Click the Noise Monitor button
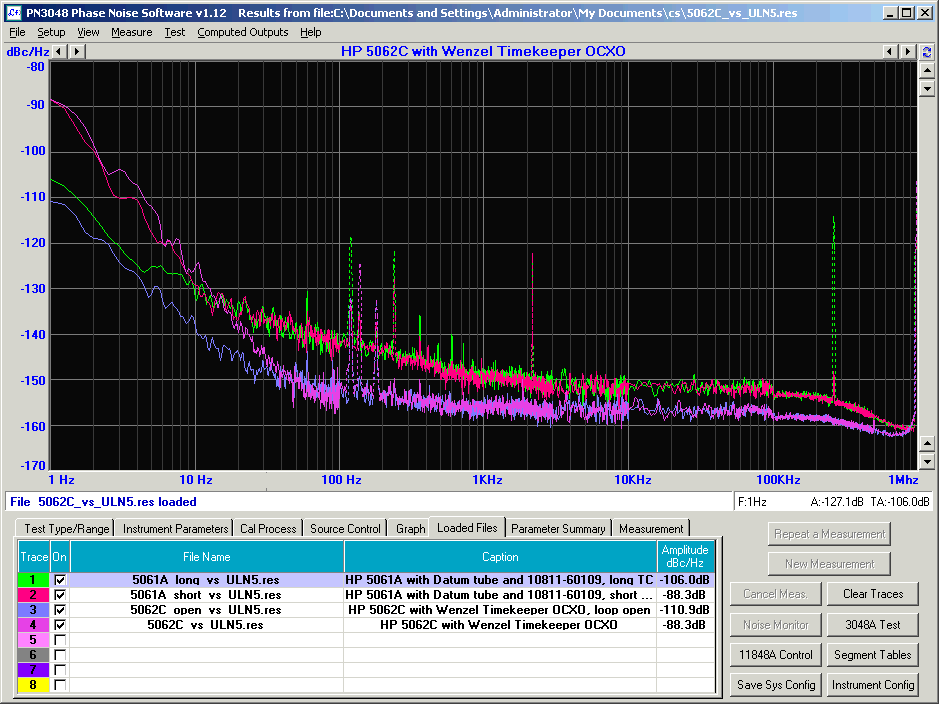939x704 pixels. pyautogui.click(x=776, y=624)
